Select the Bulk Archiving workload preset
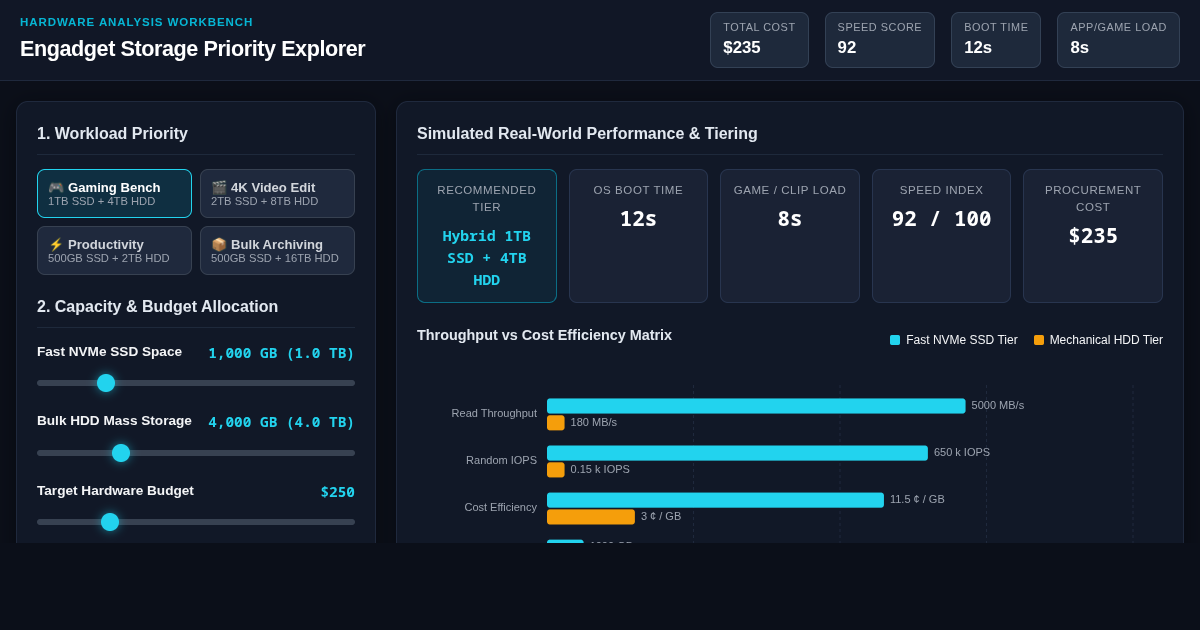The width and height of the screenshot is (1200, 630). coord(277,250)
